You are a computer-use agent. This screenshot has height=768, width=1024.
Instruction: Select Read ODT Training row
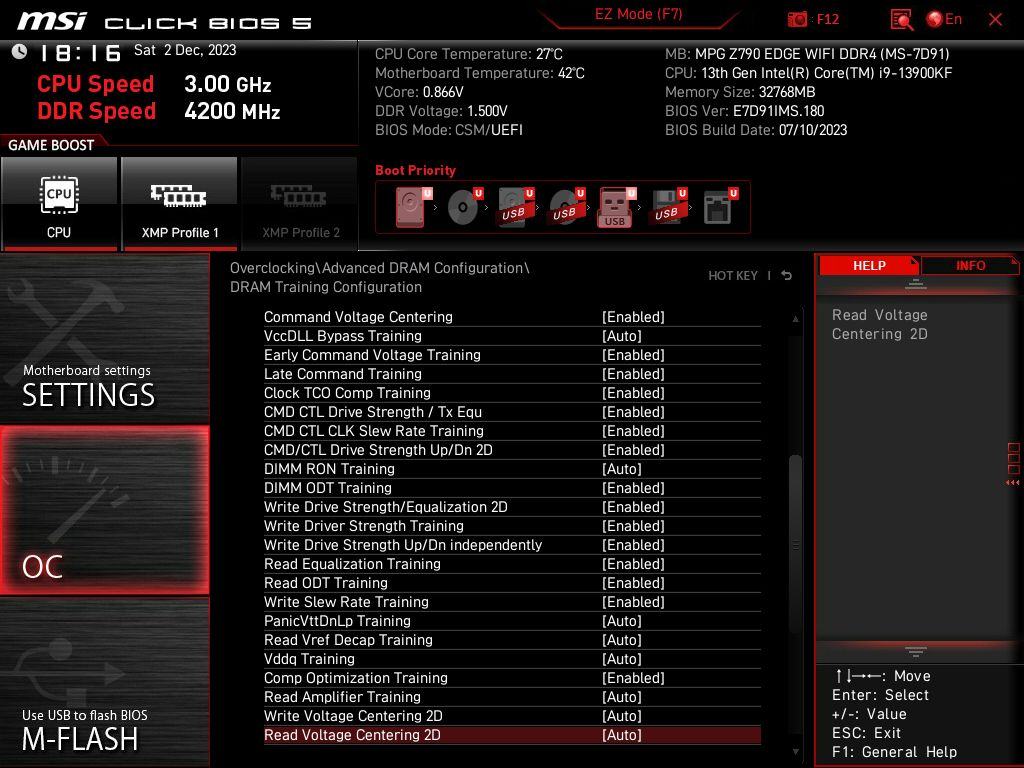(512, 583)
